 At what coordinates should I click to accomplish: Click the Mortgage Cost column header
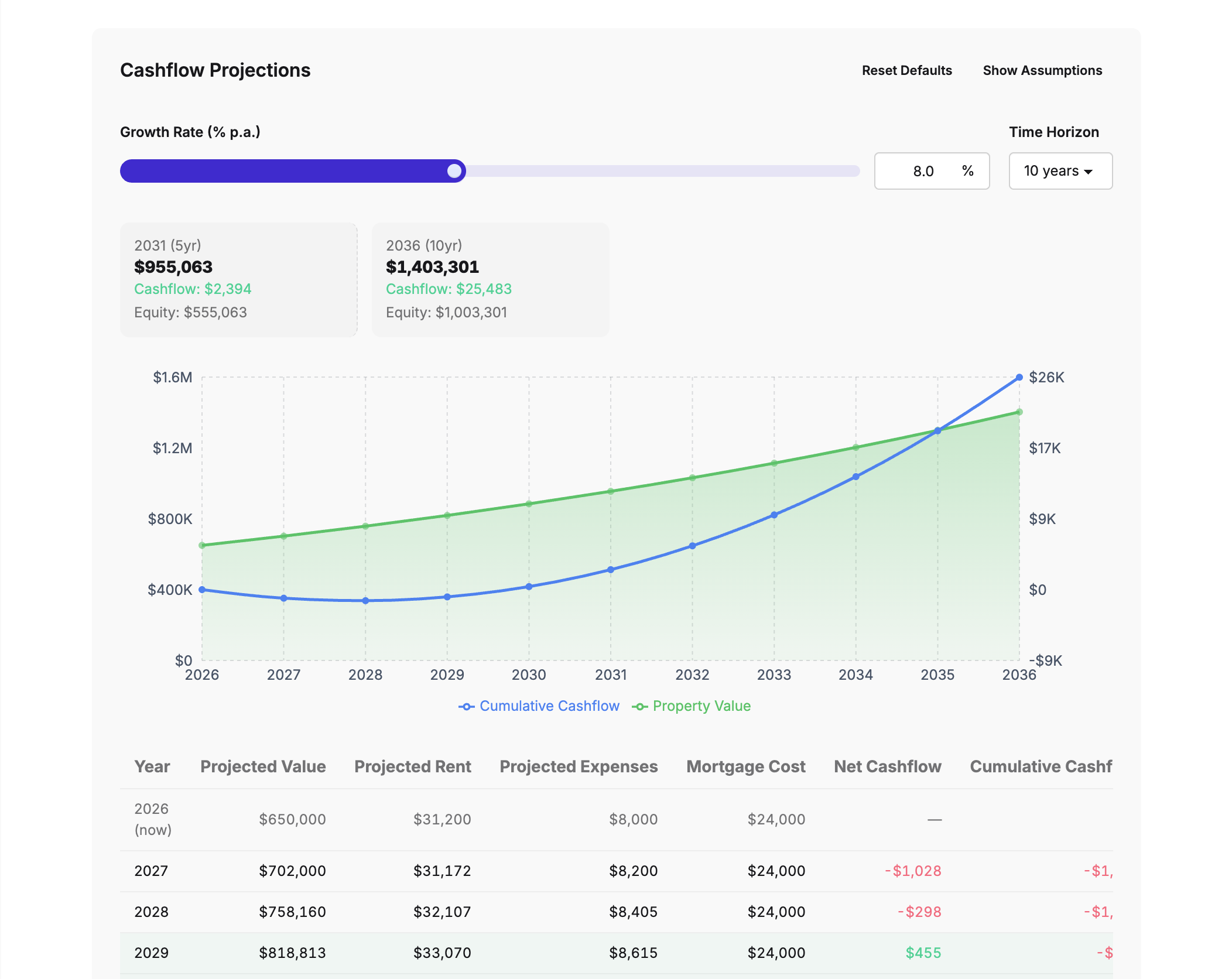point(745,766)
